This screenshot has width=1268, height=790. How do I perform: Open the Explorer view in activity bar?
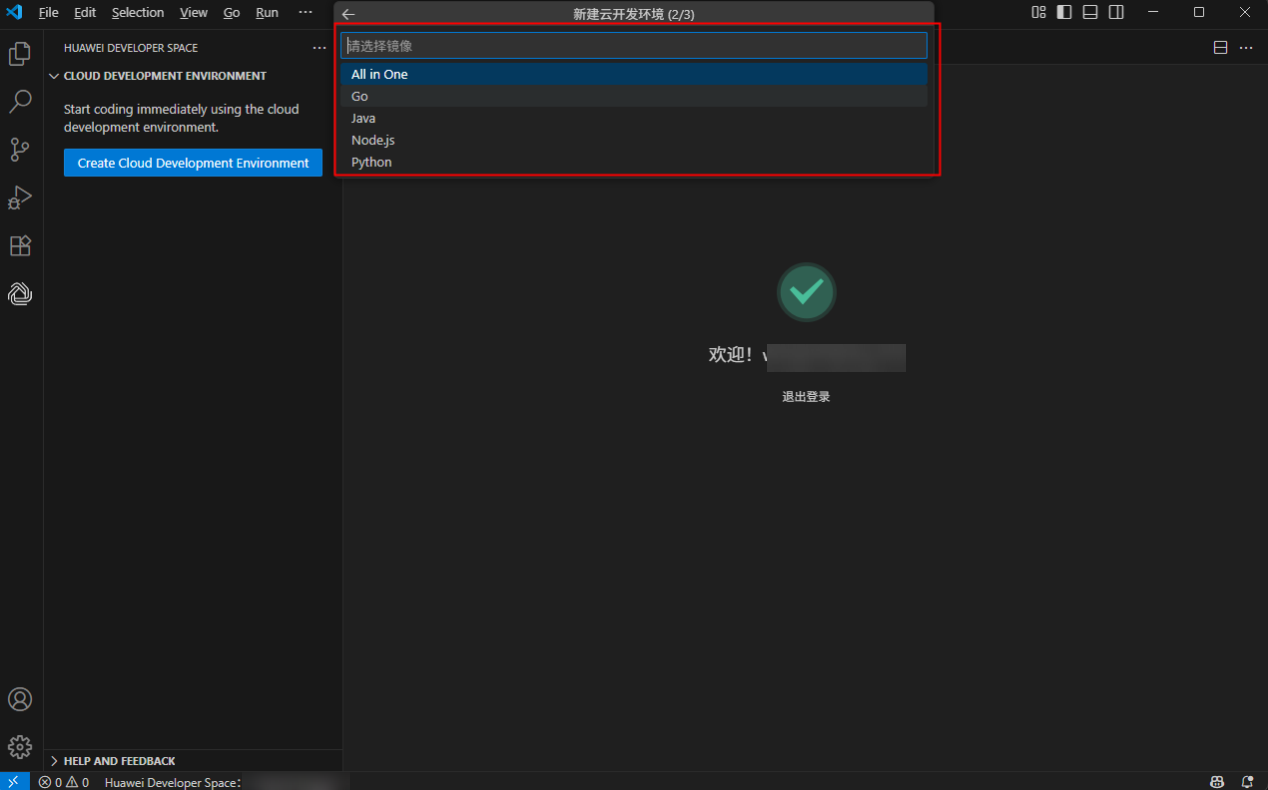pyautogui.click(x=20, y=54)
